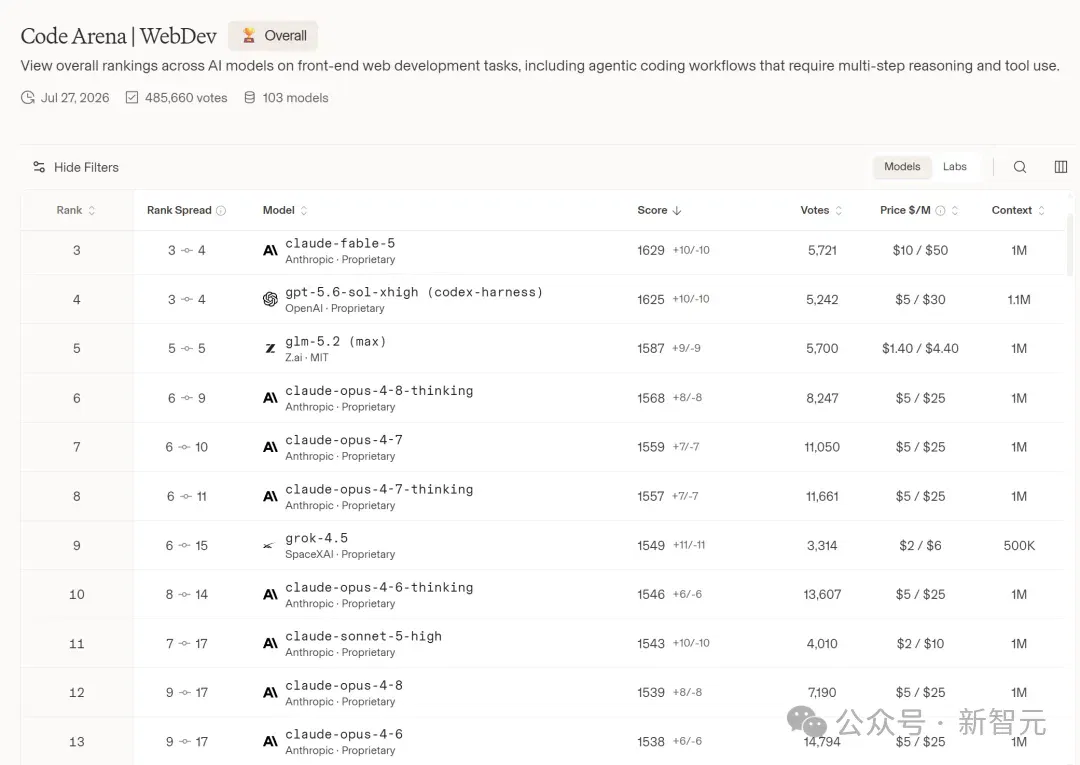The width and height of the screenshot is (1080, 765).
Task: Open the grok-4.5 model link
Action: [317, 538]
